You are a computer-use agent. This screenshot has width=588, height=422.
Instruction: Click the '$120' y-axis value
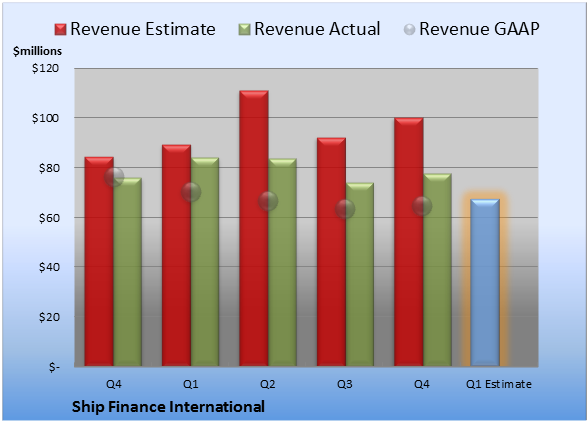(45, 68)
